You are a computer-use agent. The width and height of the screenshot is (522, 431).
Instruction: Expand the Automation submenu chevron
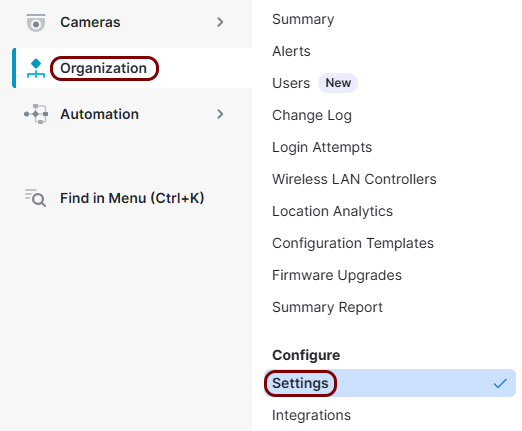click(220, 114)
